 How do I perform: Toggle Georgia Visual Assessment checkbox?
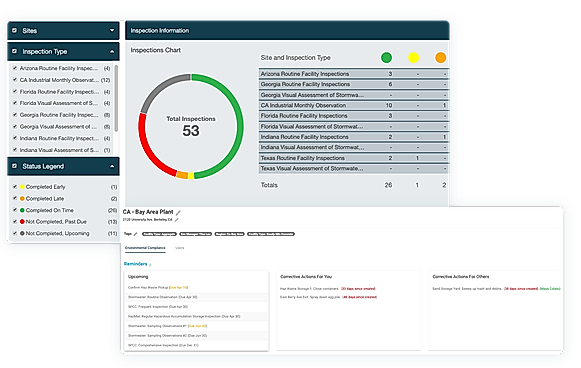15,126
